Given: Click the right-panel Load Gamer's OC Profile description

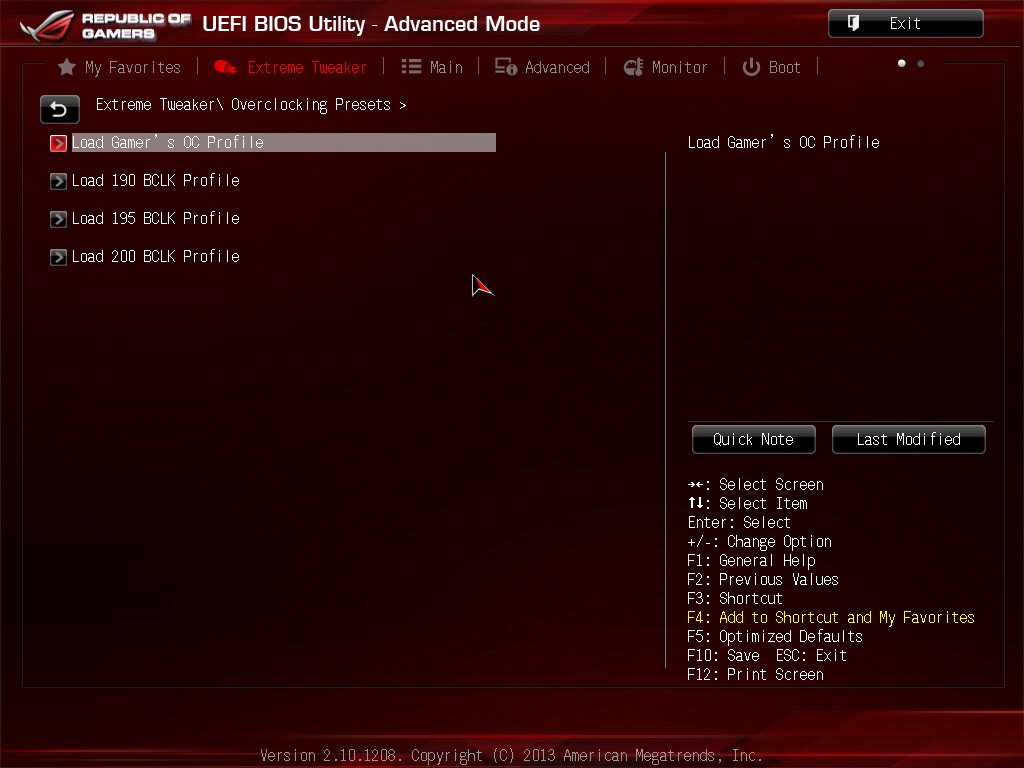Looking at the screenshot, I should click(784, 142).
